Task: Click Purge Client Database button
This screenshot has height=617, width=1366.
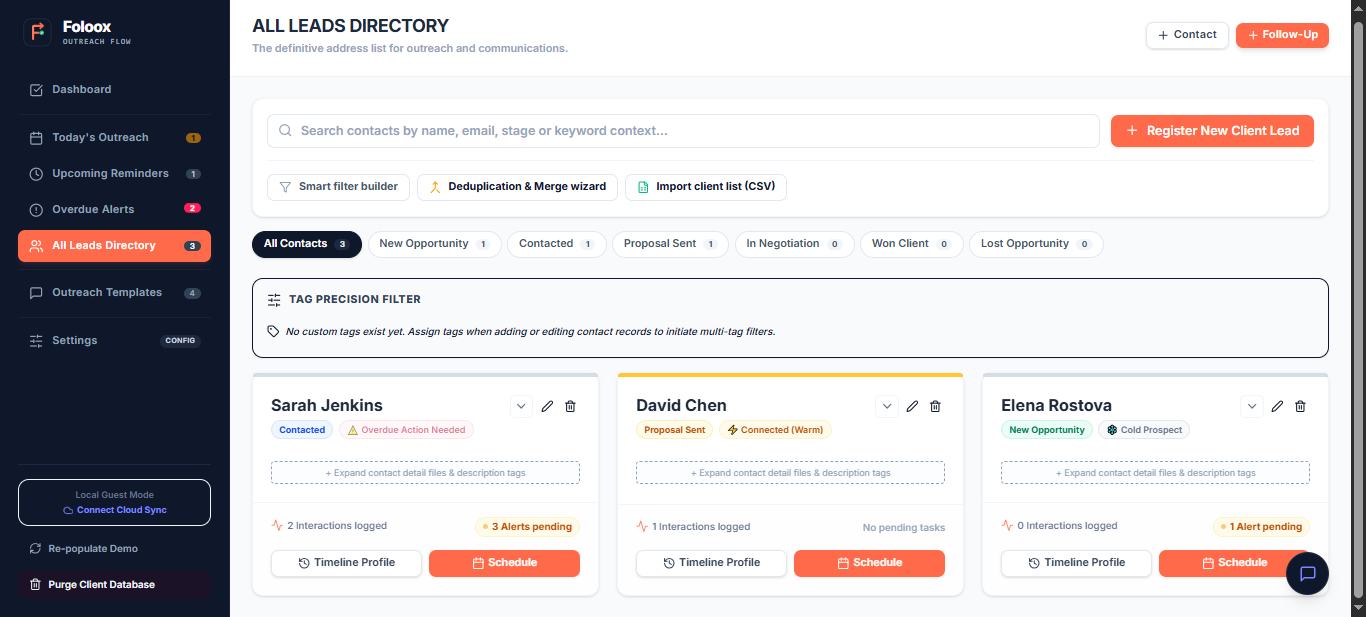Action: (x=114, y=585)
